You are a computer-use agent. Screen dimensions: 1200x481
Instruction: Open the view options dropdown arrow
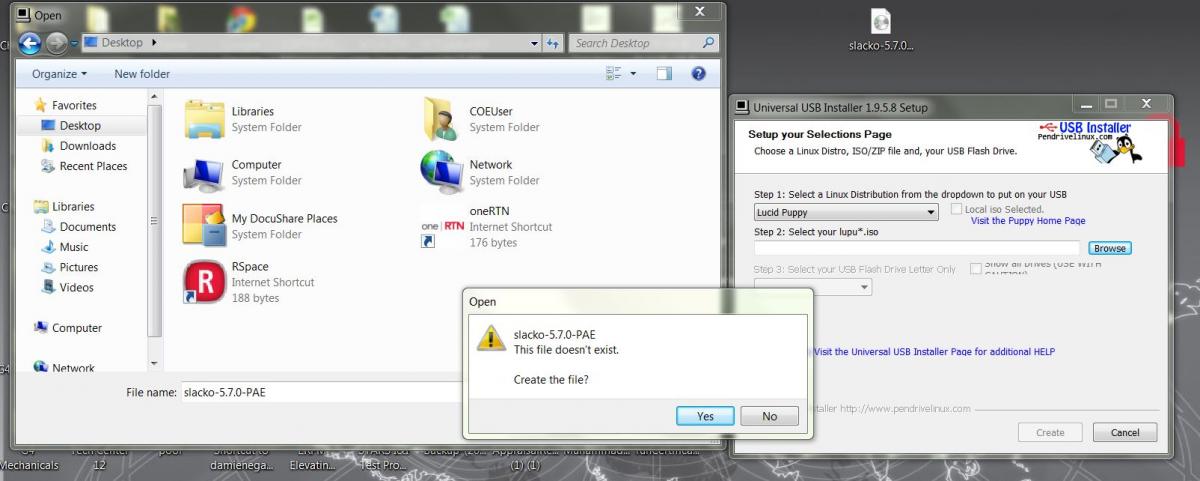(x=634, y=74)
